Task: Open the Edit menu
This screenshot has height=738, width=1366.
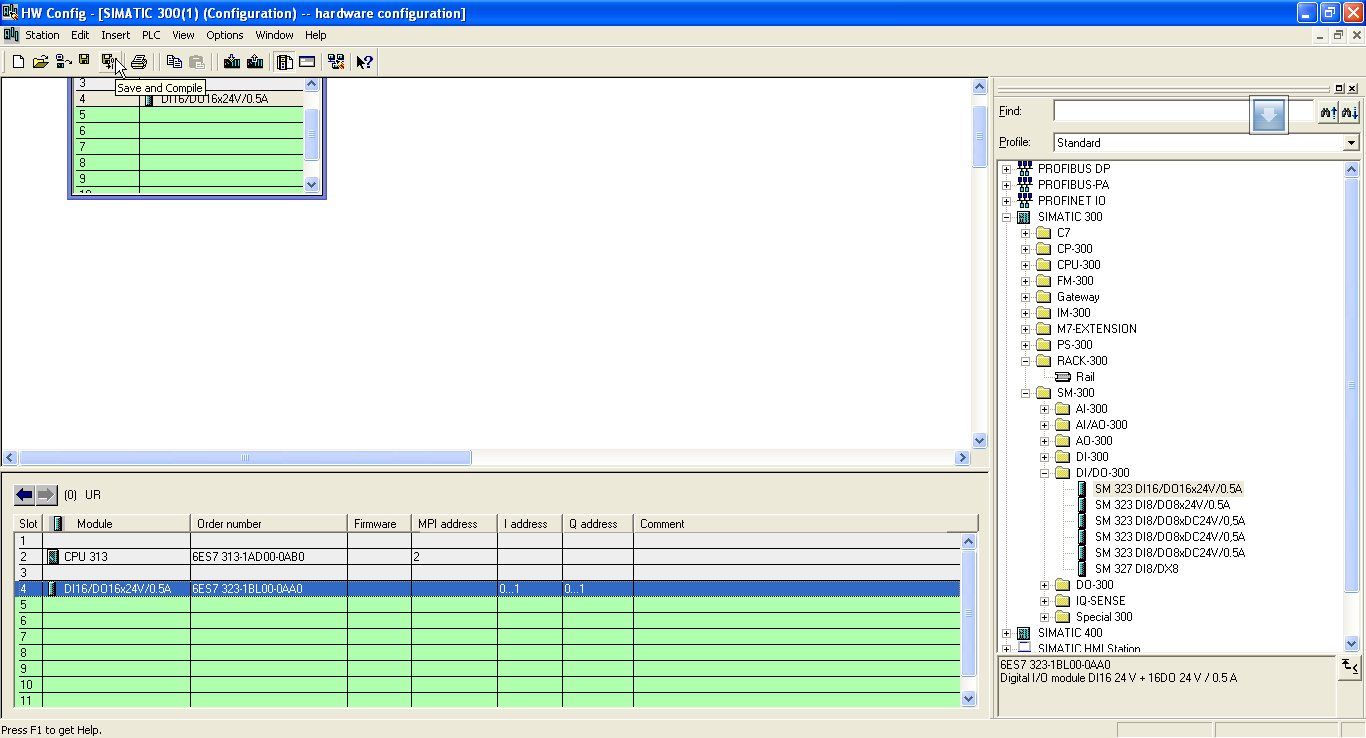Action: pyautogui.click(x=80, y=35)
